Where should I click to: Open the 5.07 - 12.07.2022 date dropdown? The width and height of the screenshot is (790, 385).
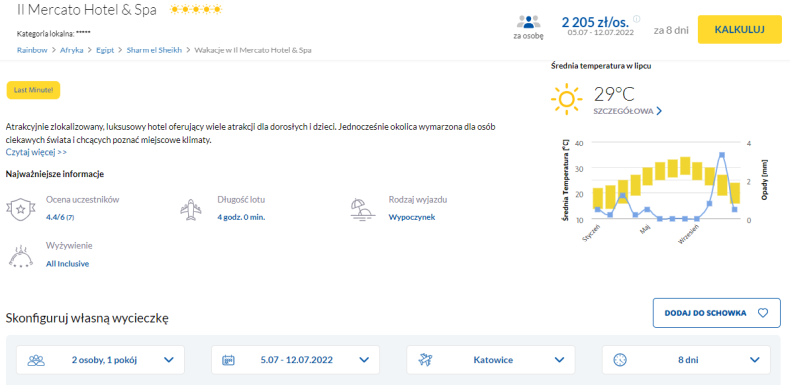click(295, 360)
